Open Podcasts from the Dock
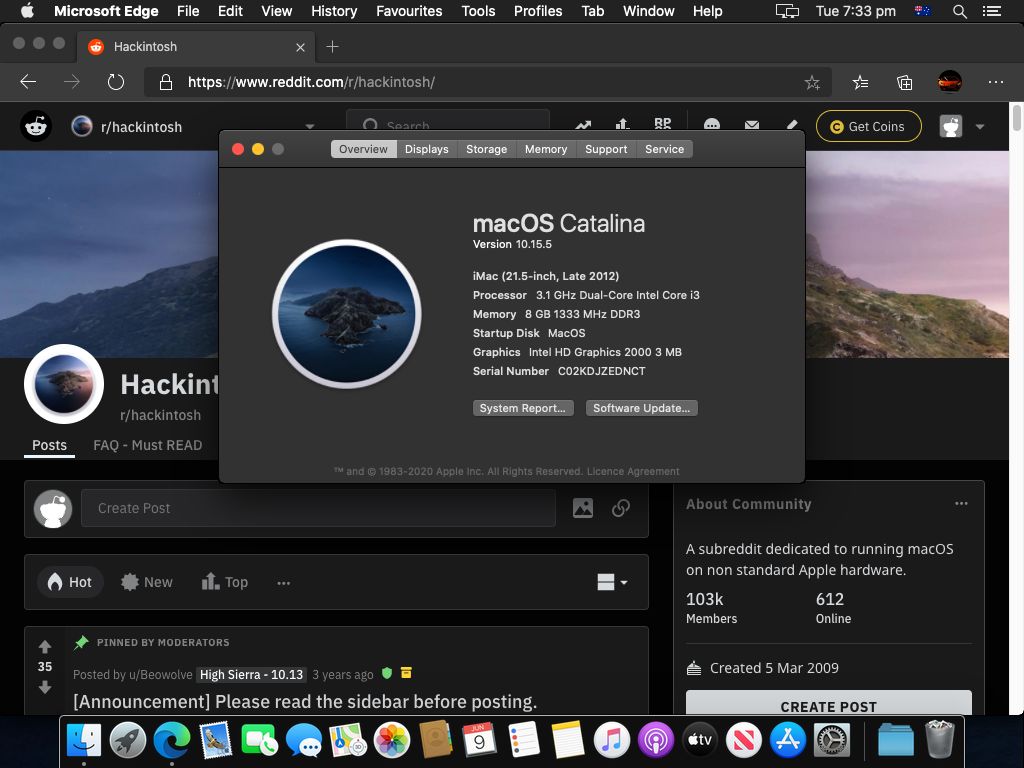Image resolution: width=1024 pixels, height=768 pixels. (x=656, y=740)
